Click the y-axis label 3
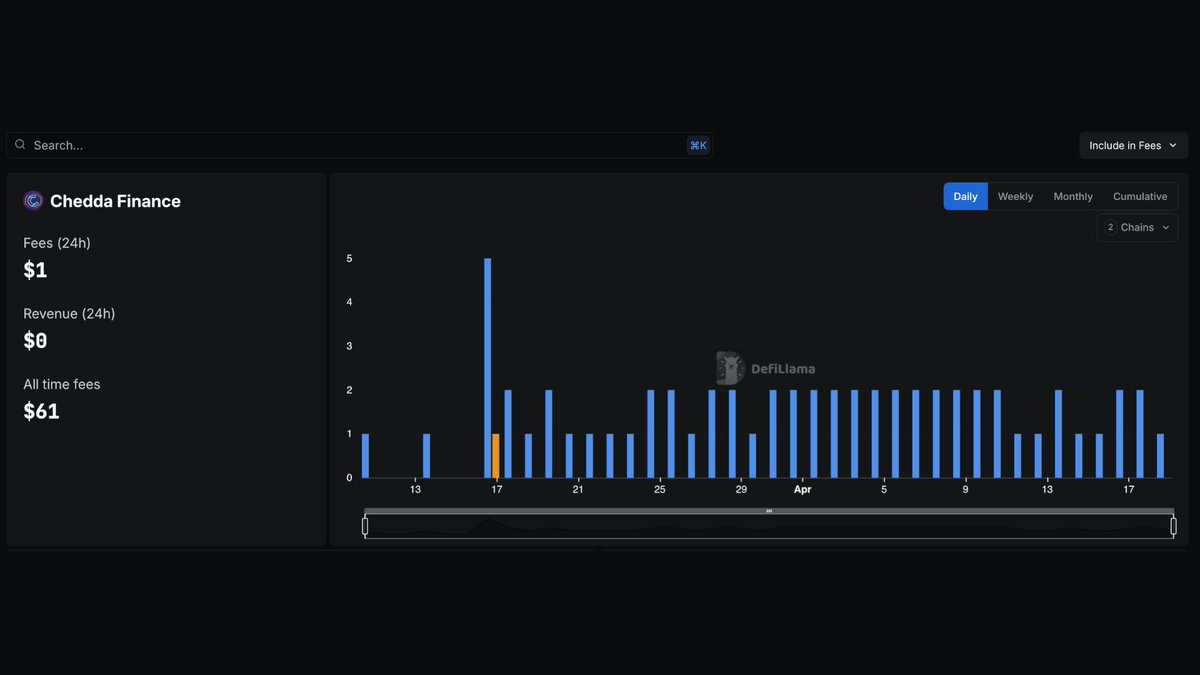 (x=349, y=346)
